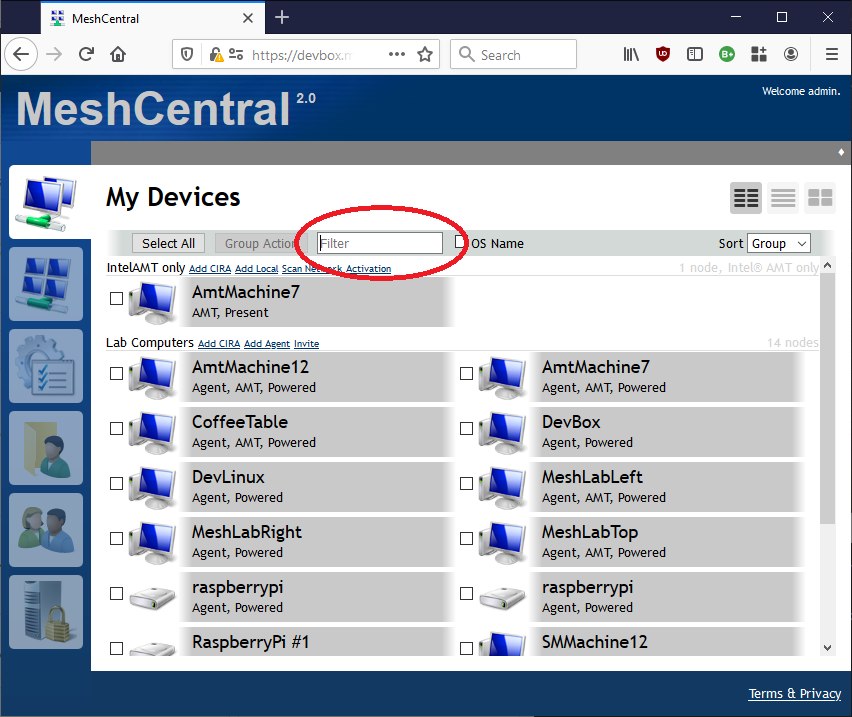Image resolution: width=852 pixels, height=717 pixels.
Task: Open the Terms & Privacy link
Action: coord(794,693)
